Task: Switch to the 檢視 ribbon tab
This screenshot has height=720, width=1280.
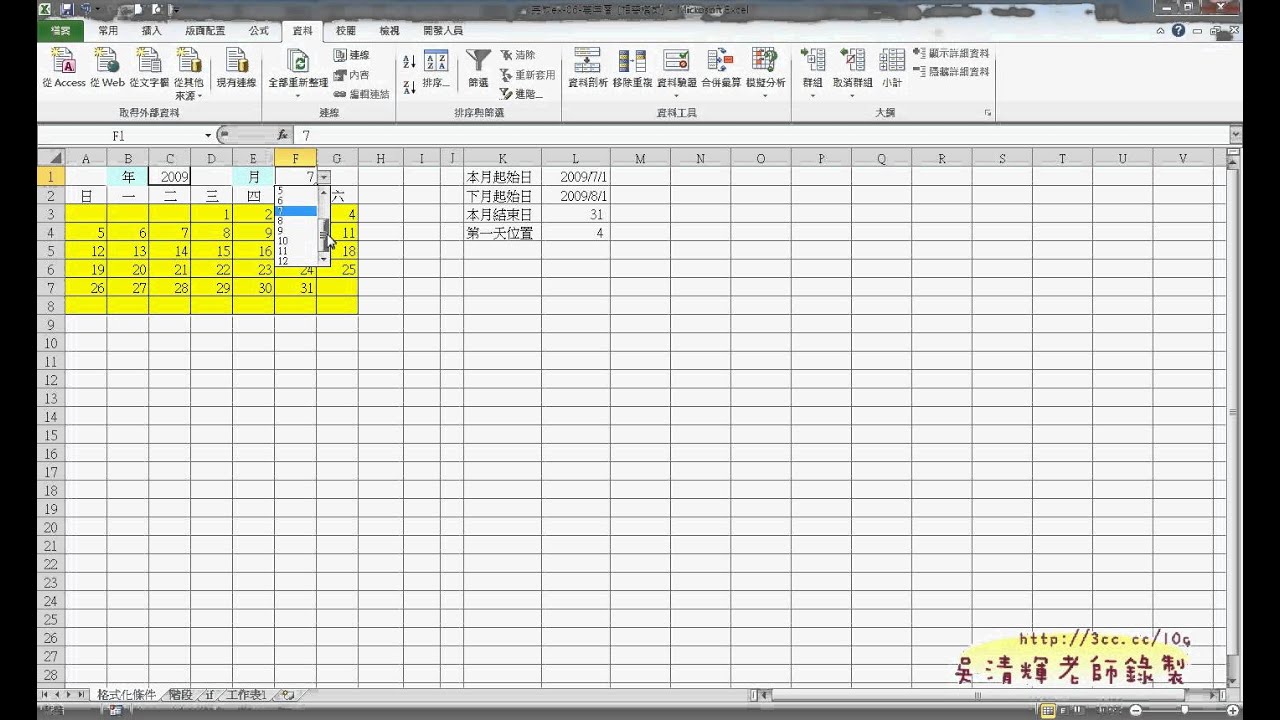Action: (389, 31)
